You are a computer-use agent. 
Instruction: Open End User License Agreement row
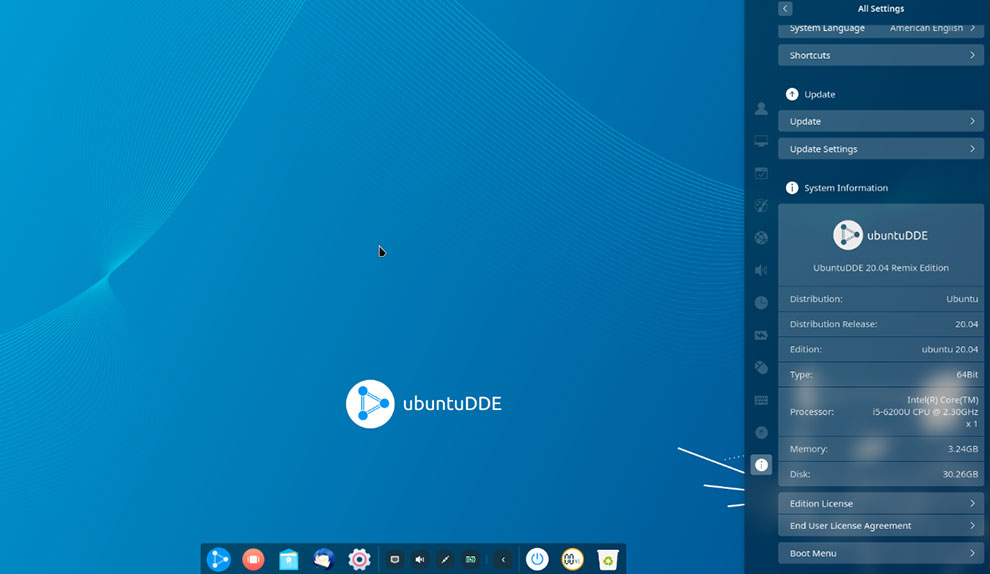pyautogui.click(x=881, y=525)
